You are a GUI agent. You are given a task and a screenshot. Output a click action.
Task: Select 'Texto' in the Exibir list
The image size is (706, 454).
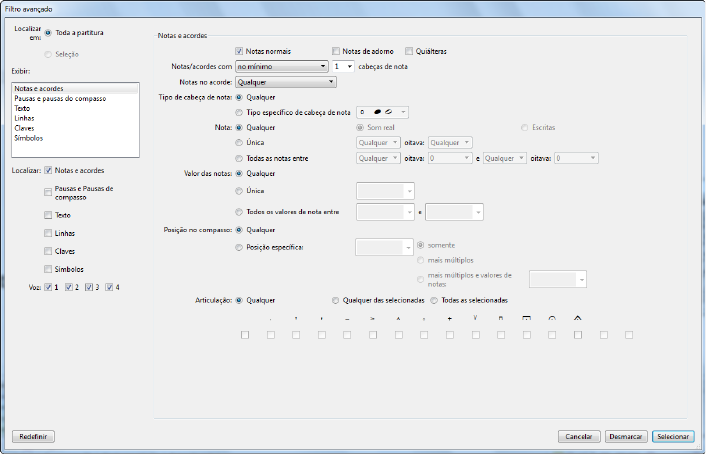(75, 108)
